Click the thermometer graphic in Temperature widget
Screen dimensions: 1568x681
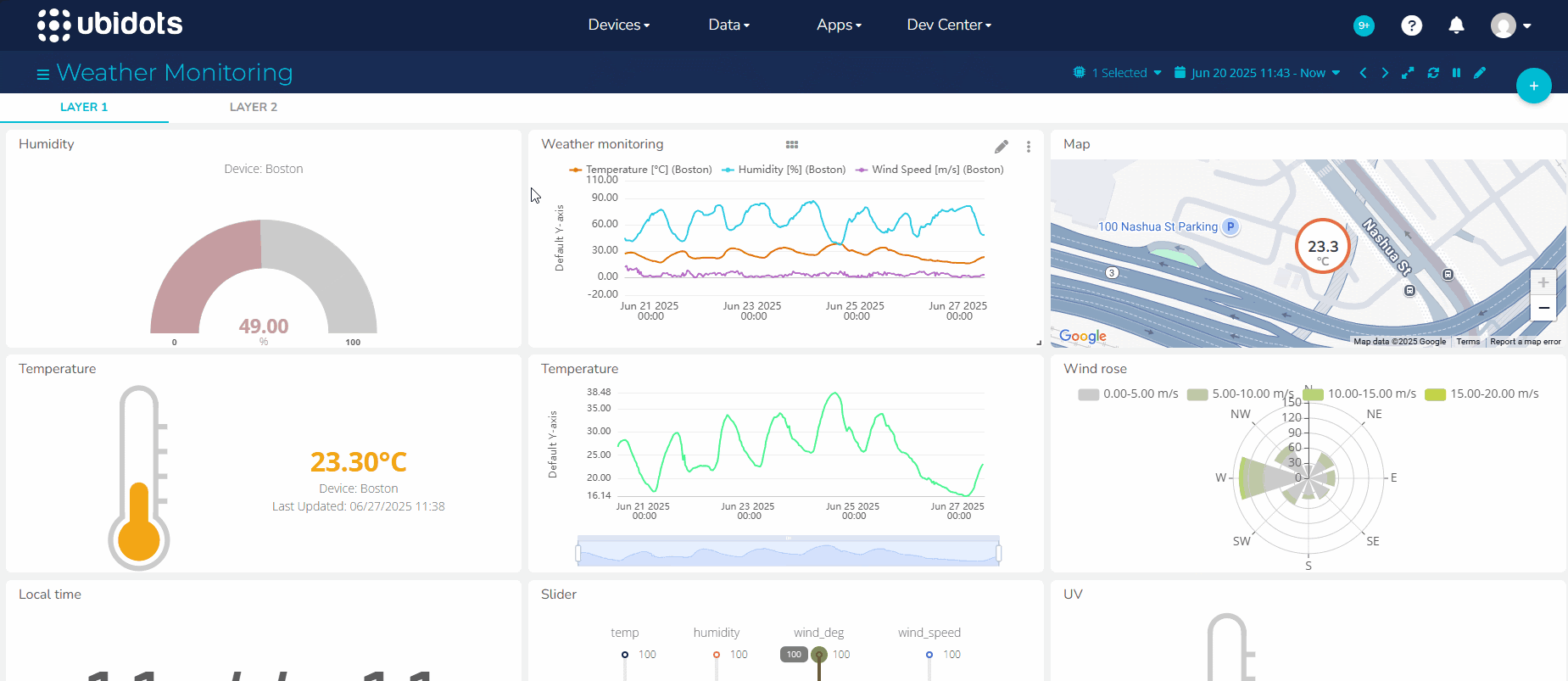click(139, 477)
